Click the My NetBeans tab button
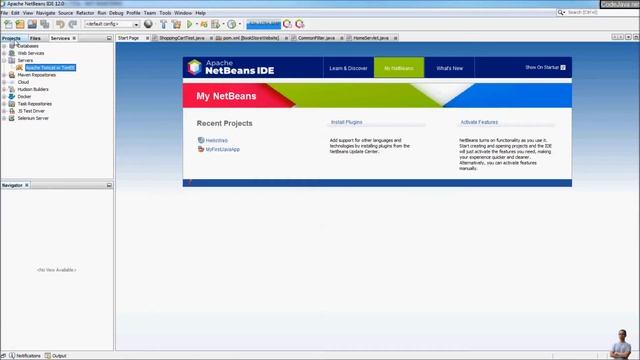The image size is (640, 360). pyautogui.click(x=399, y=68)
